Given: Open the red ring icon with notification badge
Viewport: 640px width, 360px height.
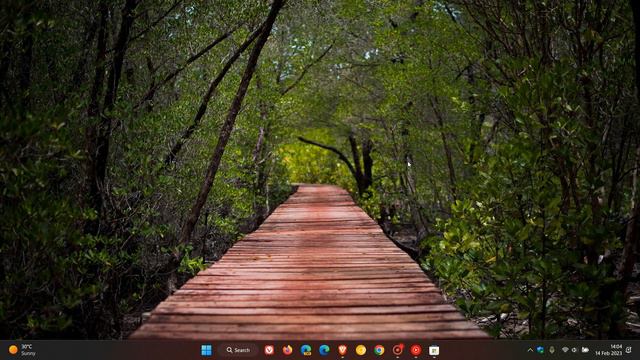Looking at the screenshot, I should click(398, 350).
